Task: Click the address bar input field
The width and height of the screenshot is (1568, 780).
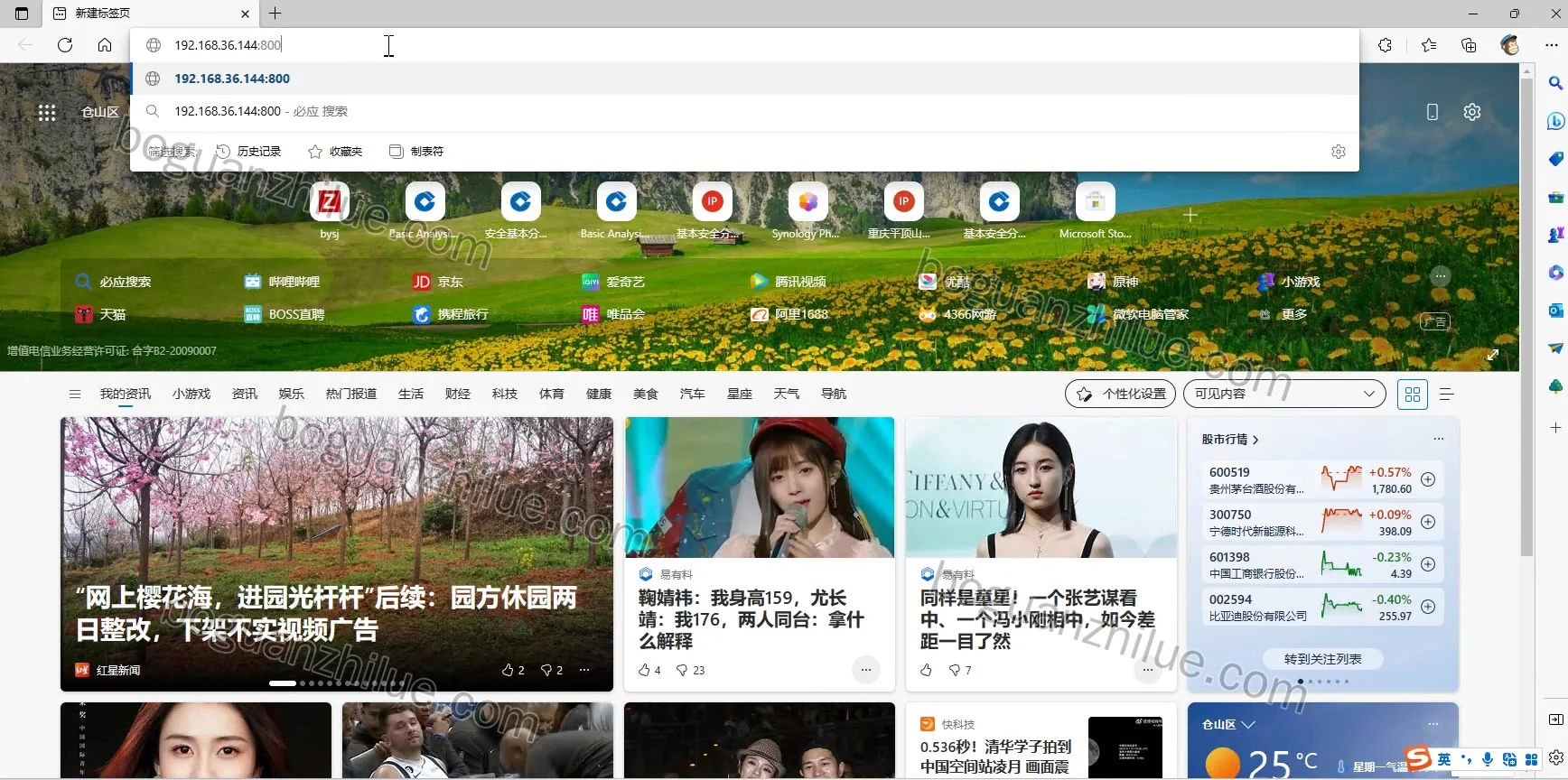Action: [746, 45]
